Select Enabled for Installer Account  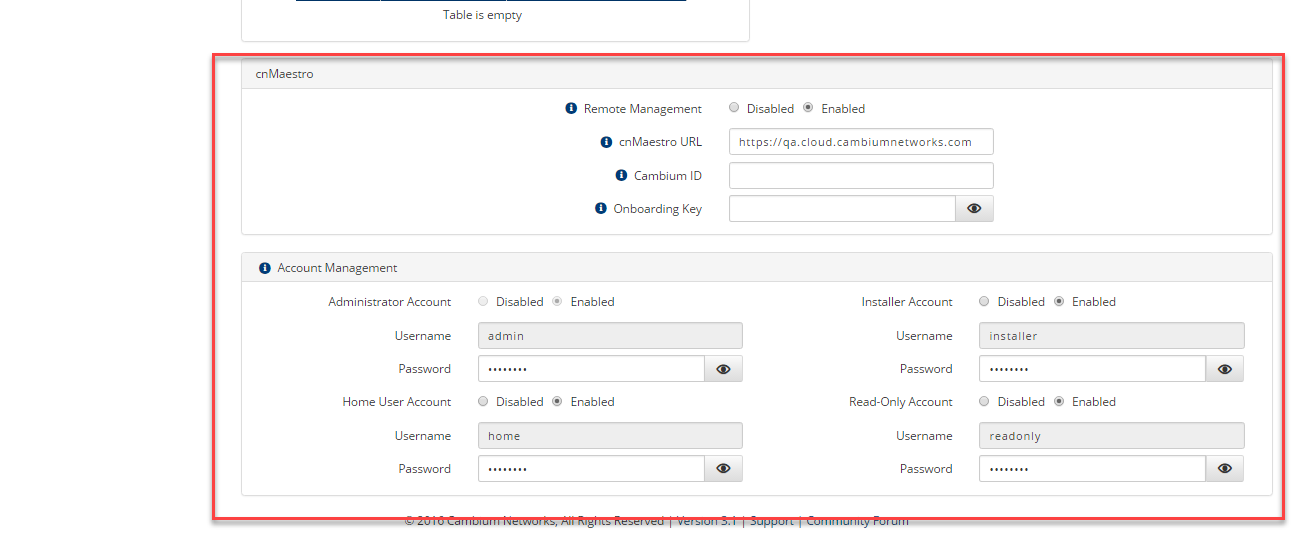(1059, 301)
